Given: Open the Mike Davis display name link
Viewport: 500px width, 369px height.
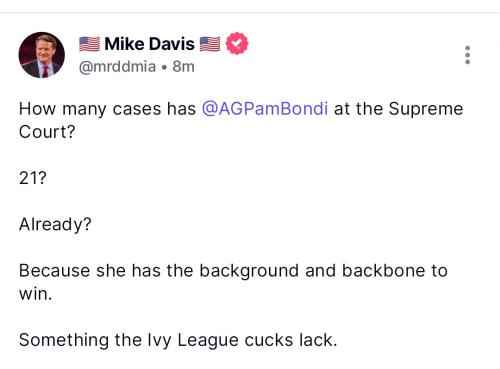Looking at the screenshot, I should (149, 44).
